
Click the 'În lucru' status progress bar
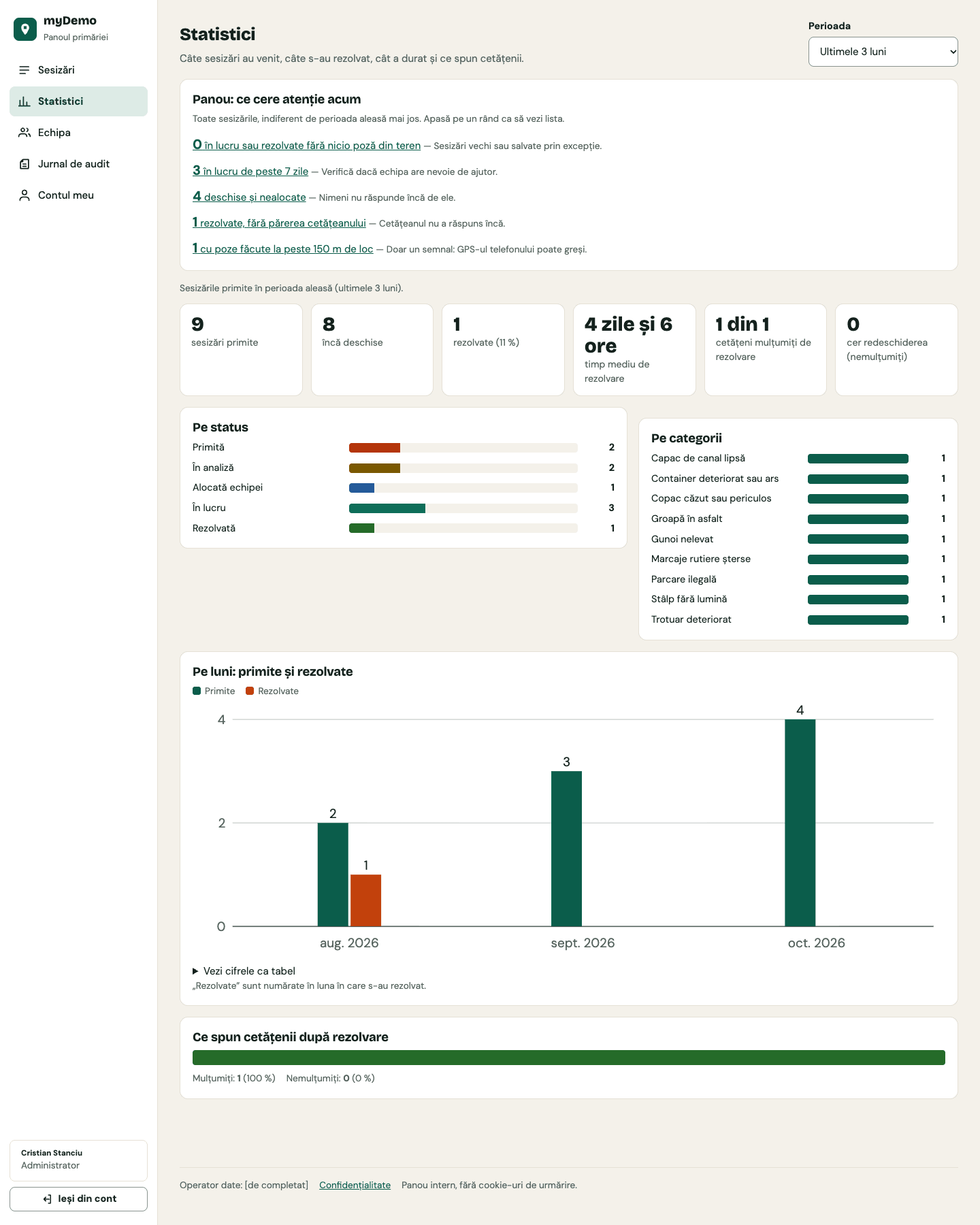[463, 508]
